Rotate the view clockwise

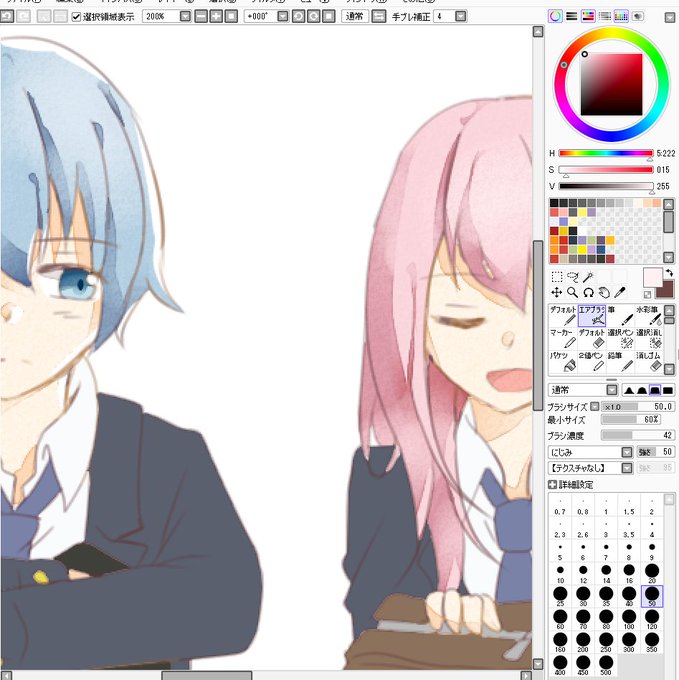click(x=313, y=16)
